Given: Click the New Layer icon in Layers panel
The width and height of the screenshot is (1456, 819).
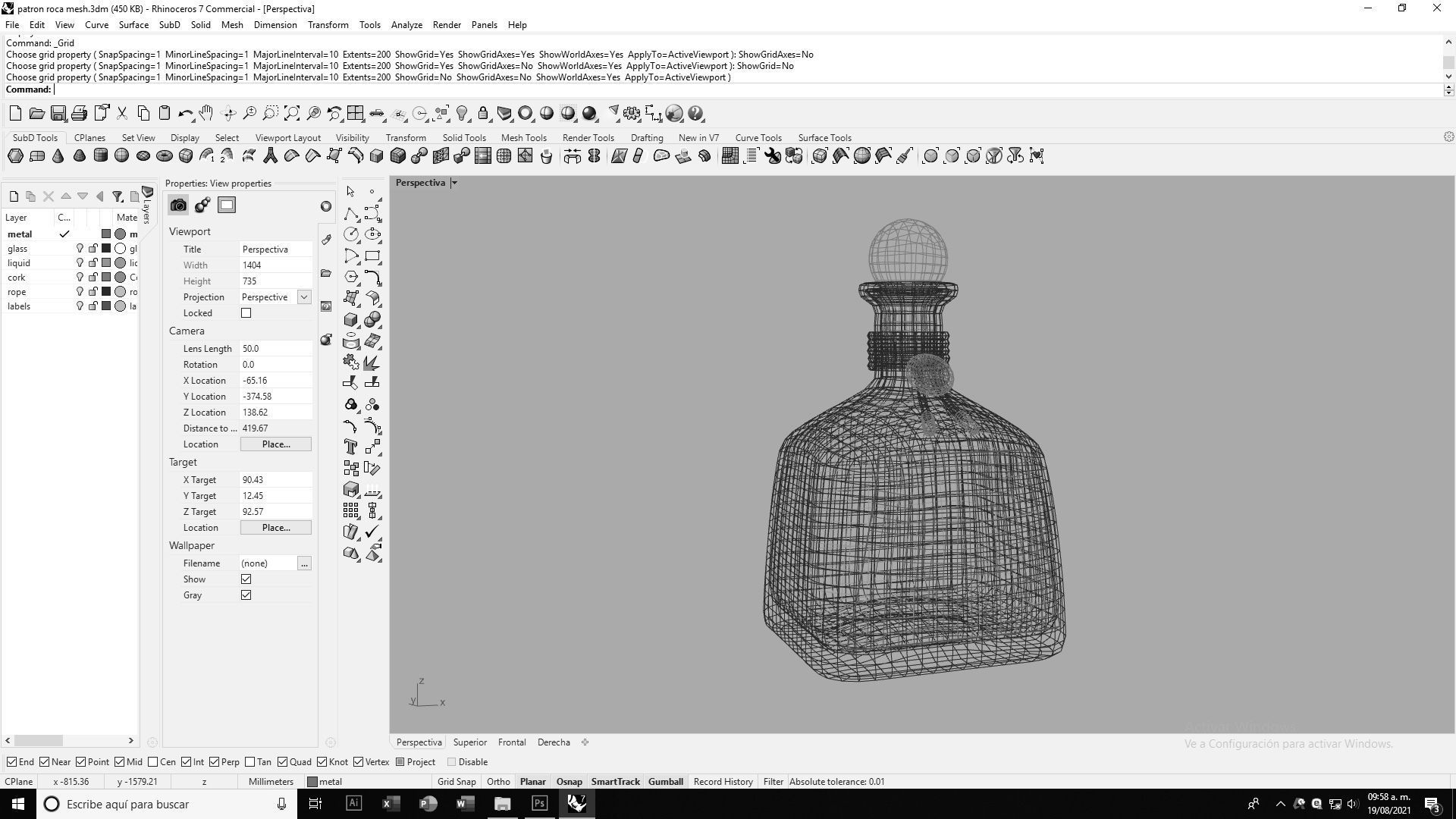Looking at the screenshot, I should [x=14, y=196].
